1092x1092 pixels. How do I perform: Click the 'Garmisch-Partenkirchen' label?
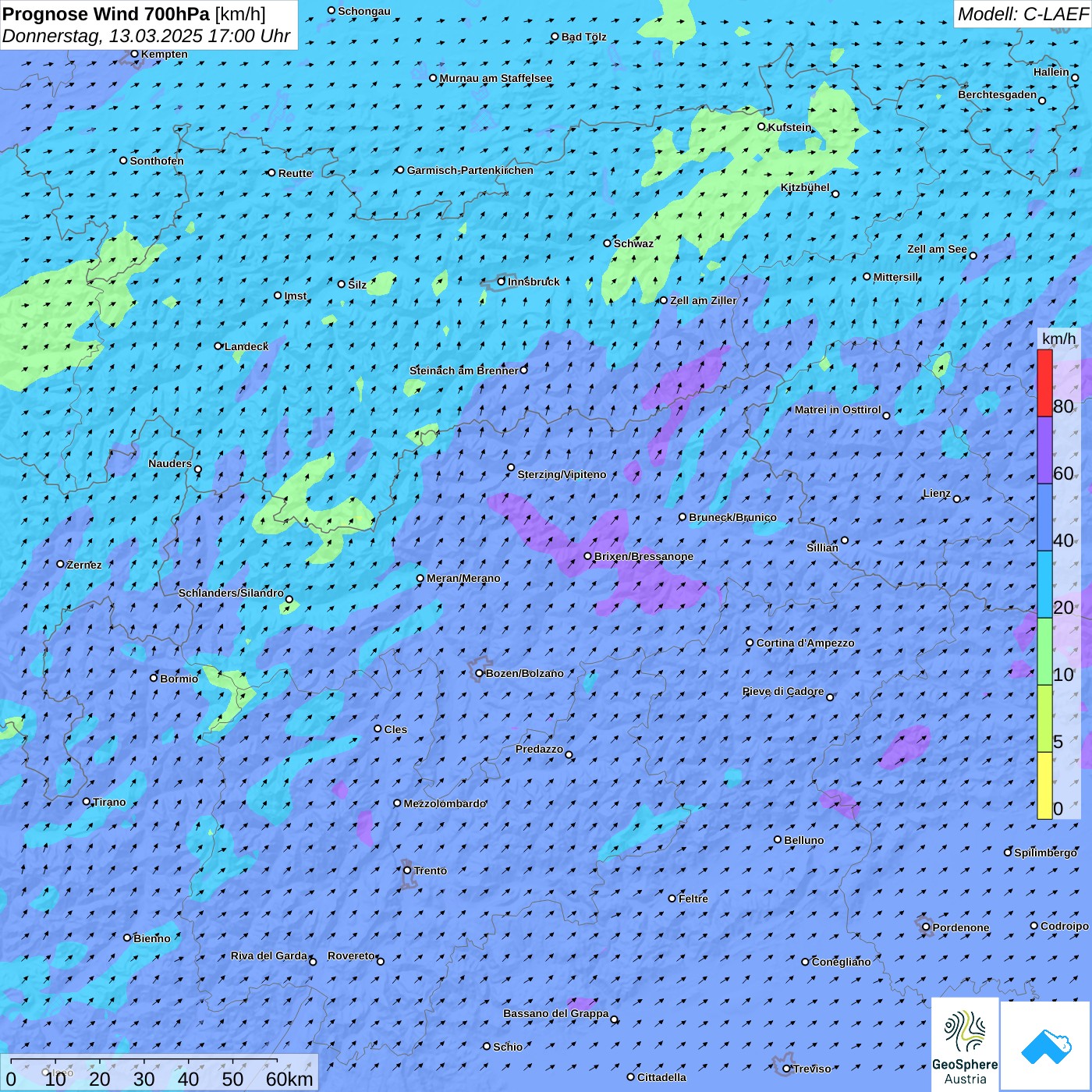(x=470, y=170)
